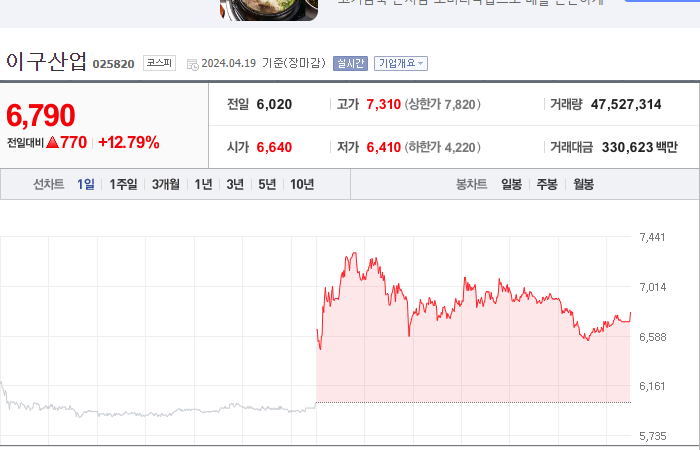This screenshot has height=450, width=700.
Task: Click the 코스피 market label
Action: [159, 63]
